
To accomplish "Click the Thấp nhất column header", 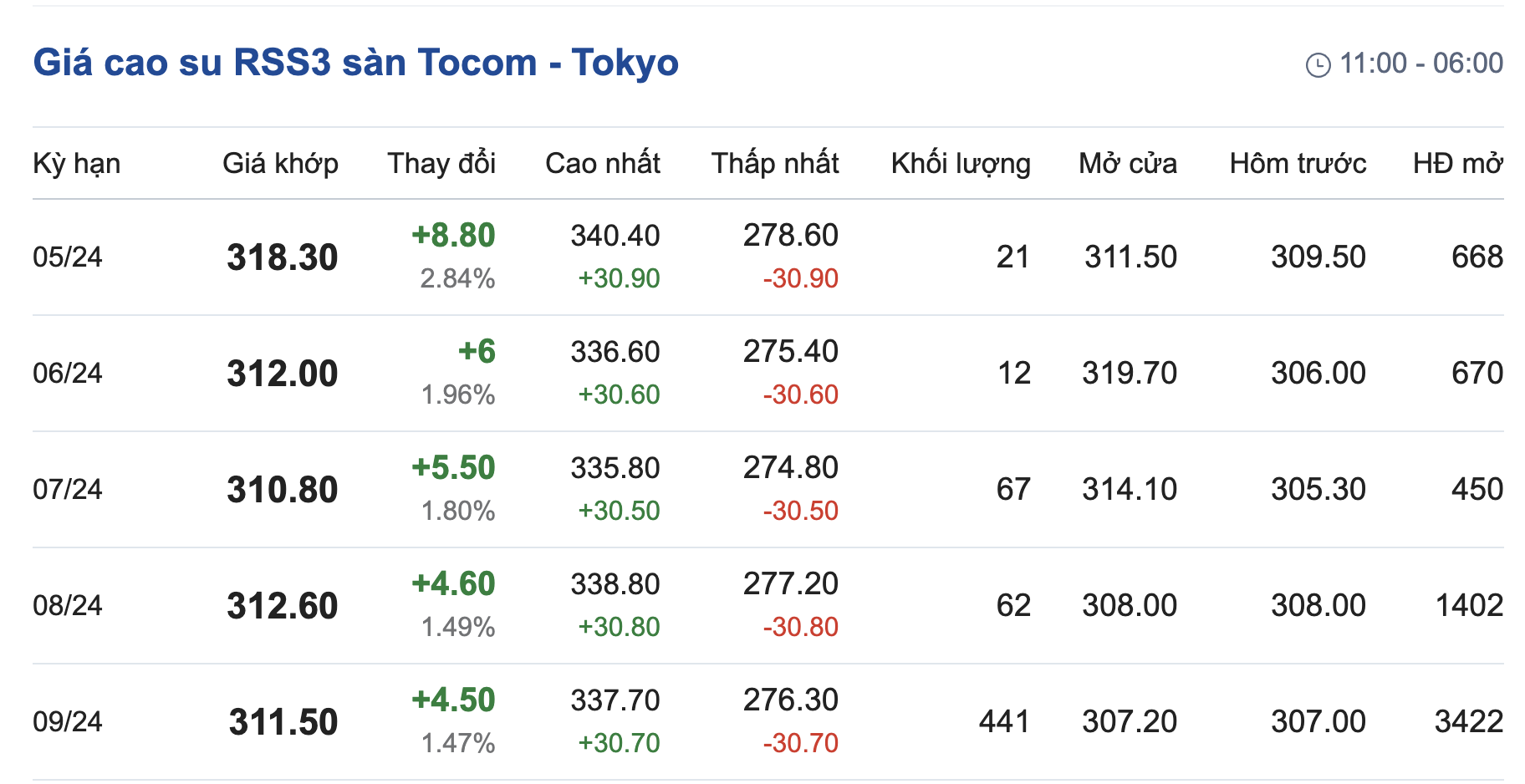I will click(774, 163).
